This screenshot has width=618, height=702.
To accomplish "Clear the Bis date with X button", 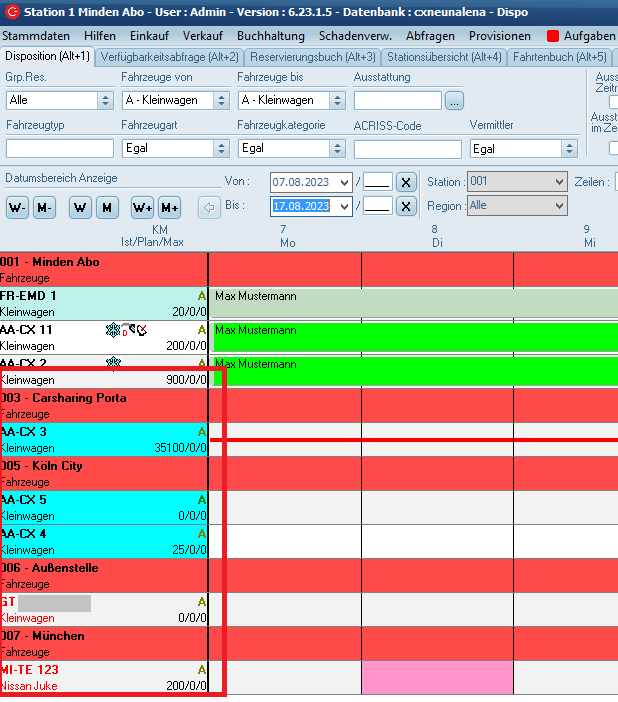I will pos(405,207).
